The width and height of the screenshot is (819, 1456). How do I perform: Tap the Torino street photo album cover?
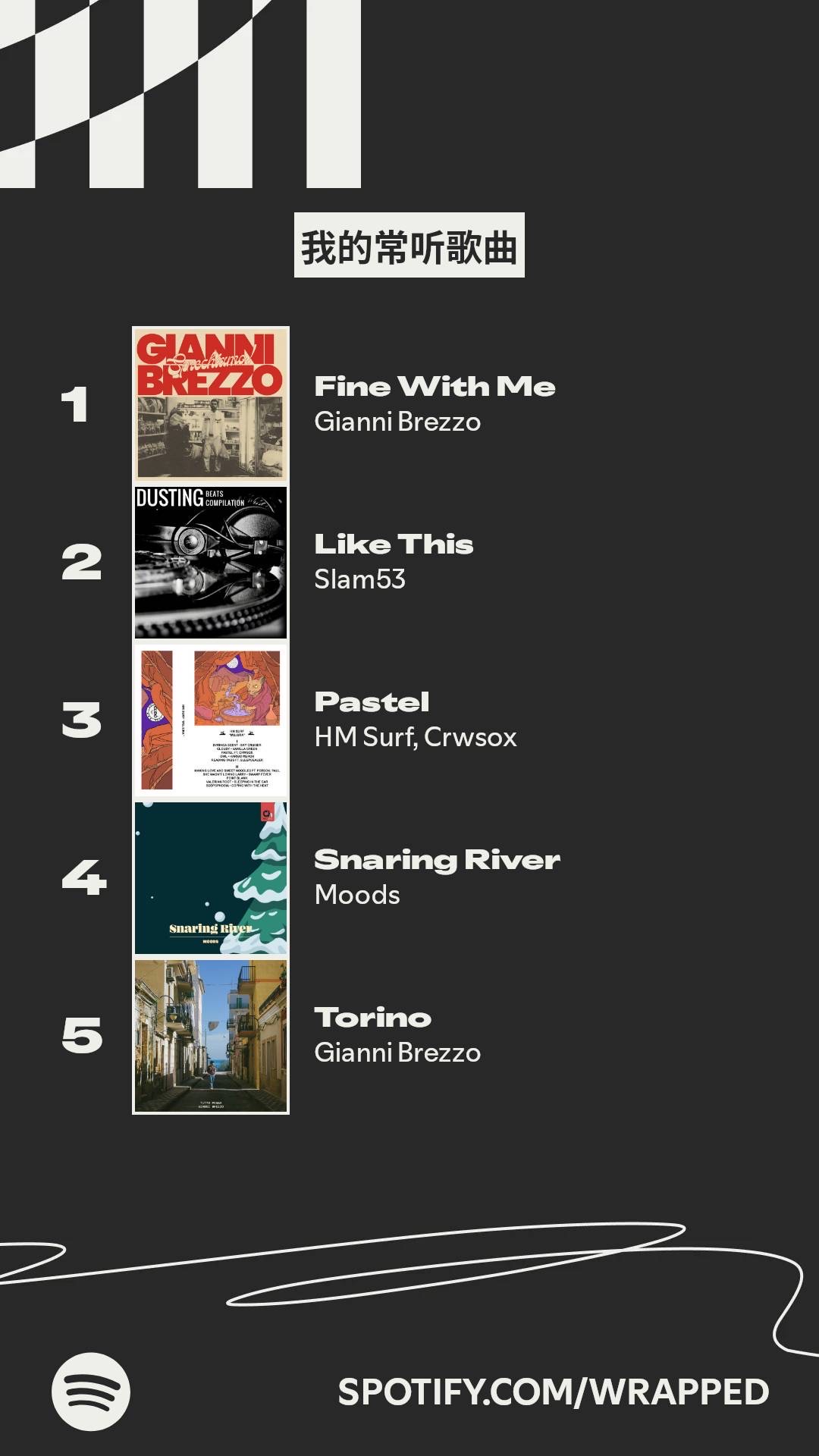tap(211, 1036)
